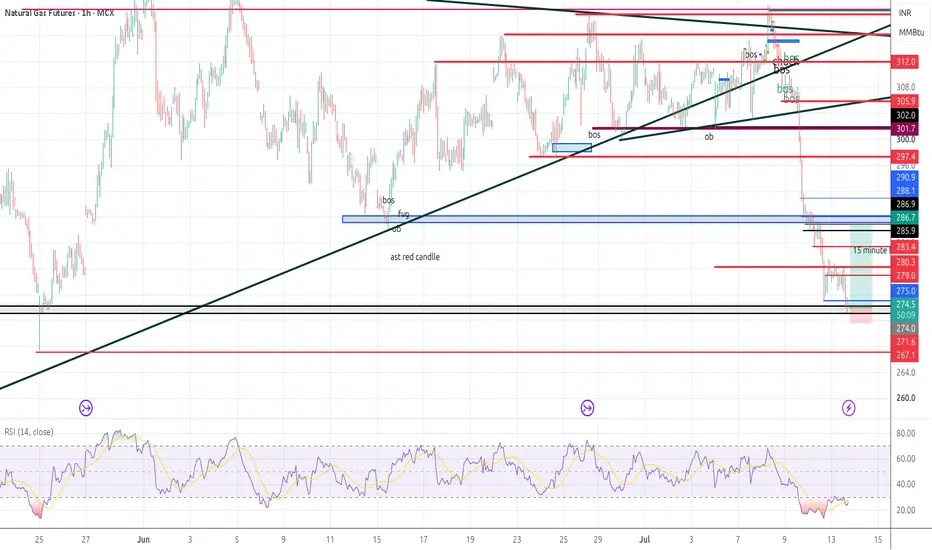Select the 286.9 black price label
This screenshot has height=550, width=932.
point(905,204)
